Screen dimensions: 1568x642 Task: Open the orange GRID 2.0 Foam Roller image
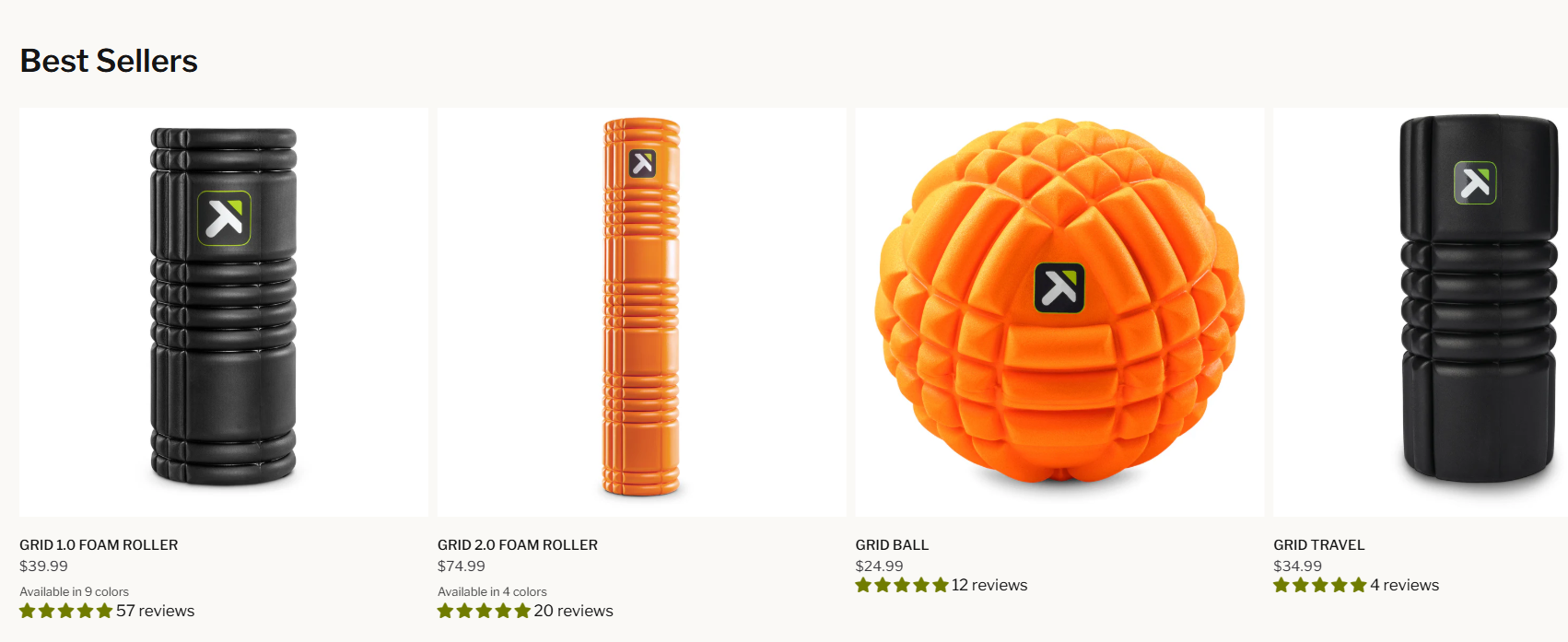(x=642, y=312)
